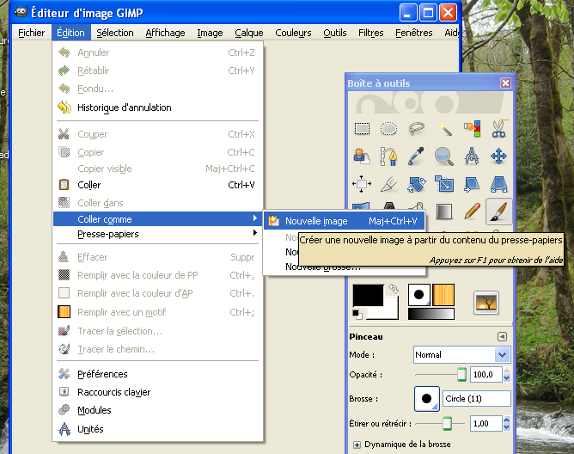Screen dimensions: 574x454
Task: Close the Boîte à outils window
Action: (x=506, y=83)
